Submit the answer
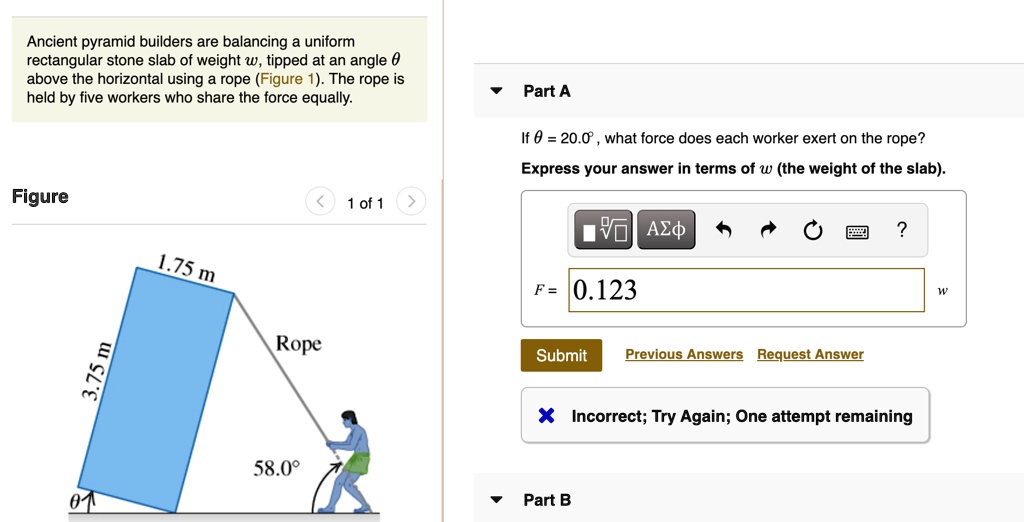Image resolution: width=1024 pixels, height=522 pixels. 561,356
